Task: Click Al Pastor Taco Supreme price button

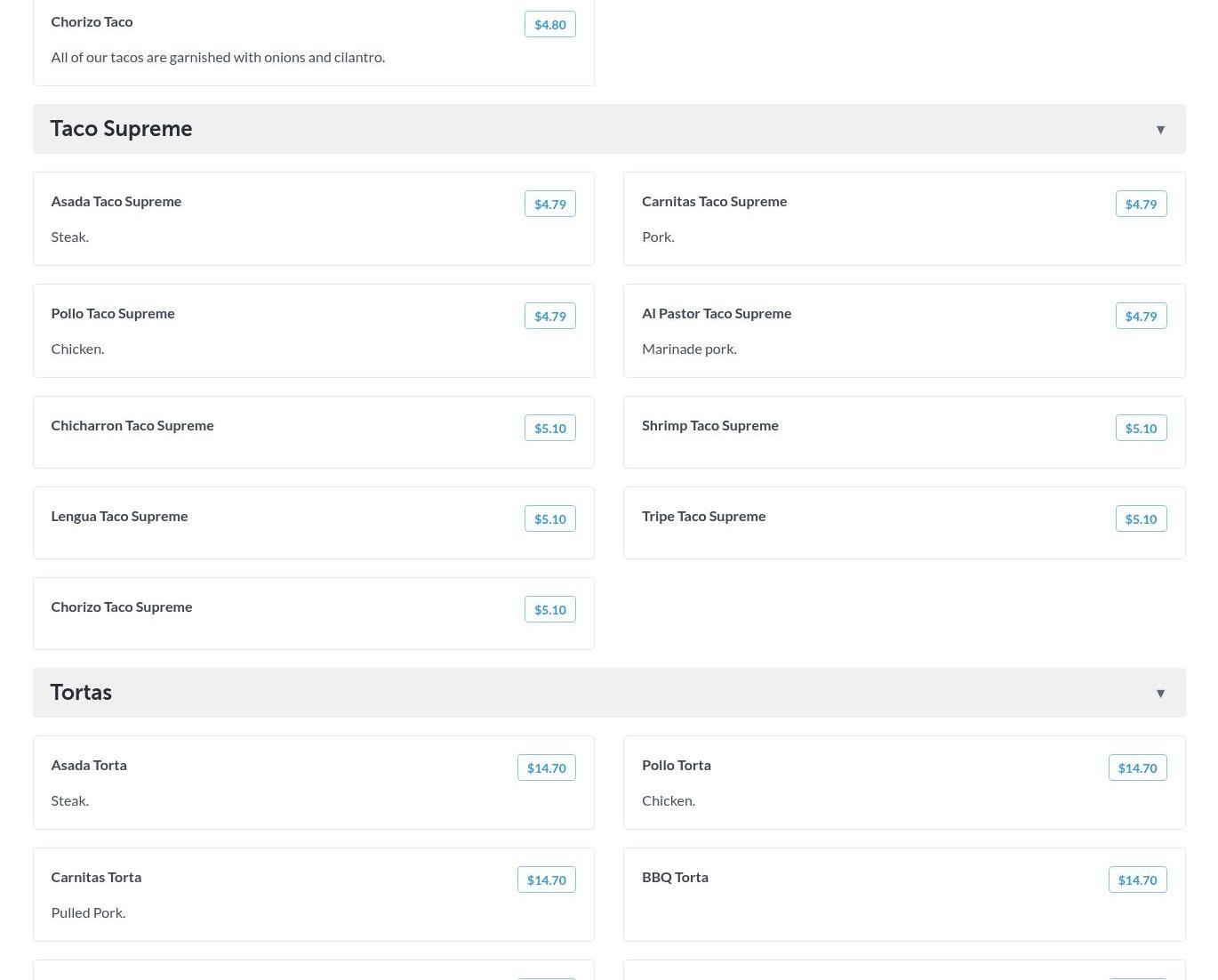Action: pyautogui.click(x=1141, y=317)
